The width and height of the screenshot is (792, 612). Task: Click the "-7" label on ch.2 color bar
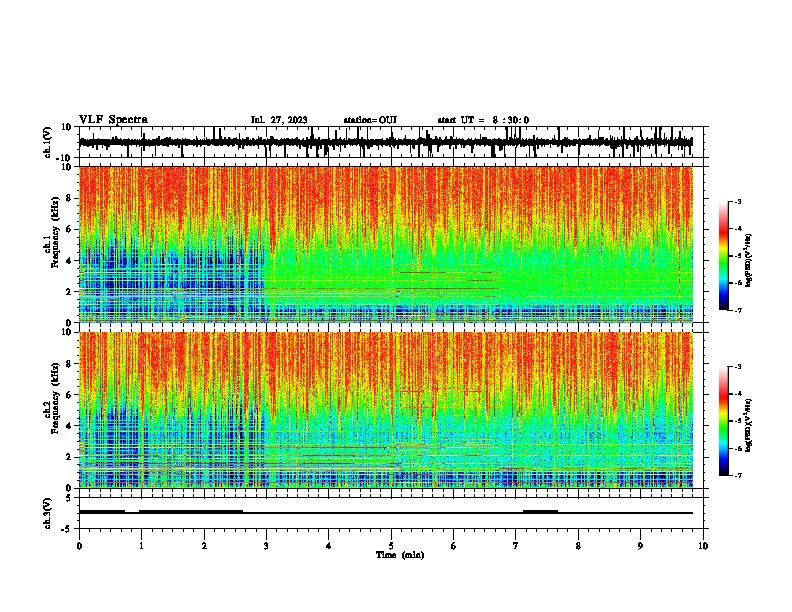click(x=738, y=475)
